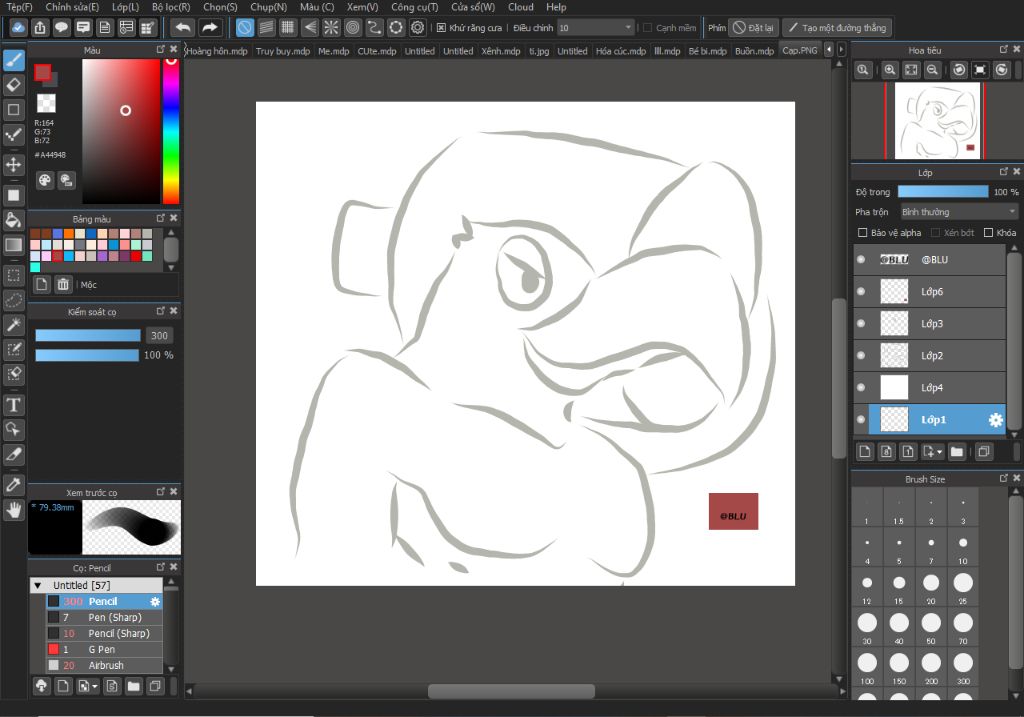This screenshot has width=1024, height=717.
Task: Zoom out the navigator view
Action: [x=933, y=70]
